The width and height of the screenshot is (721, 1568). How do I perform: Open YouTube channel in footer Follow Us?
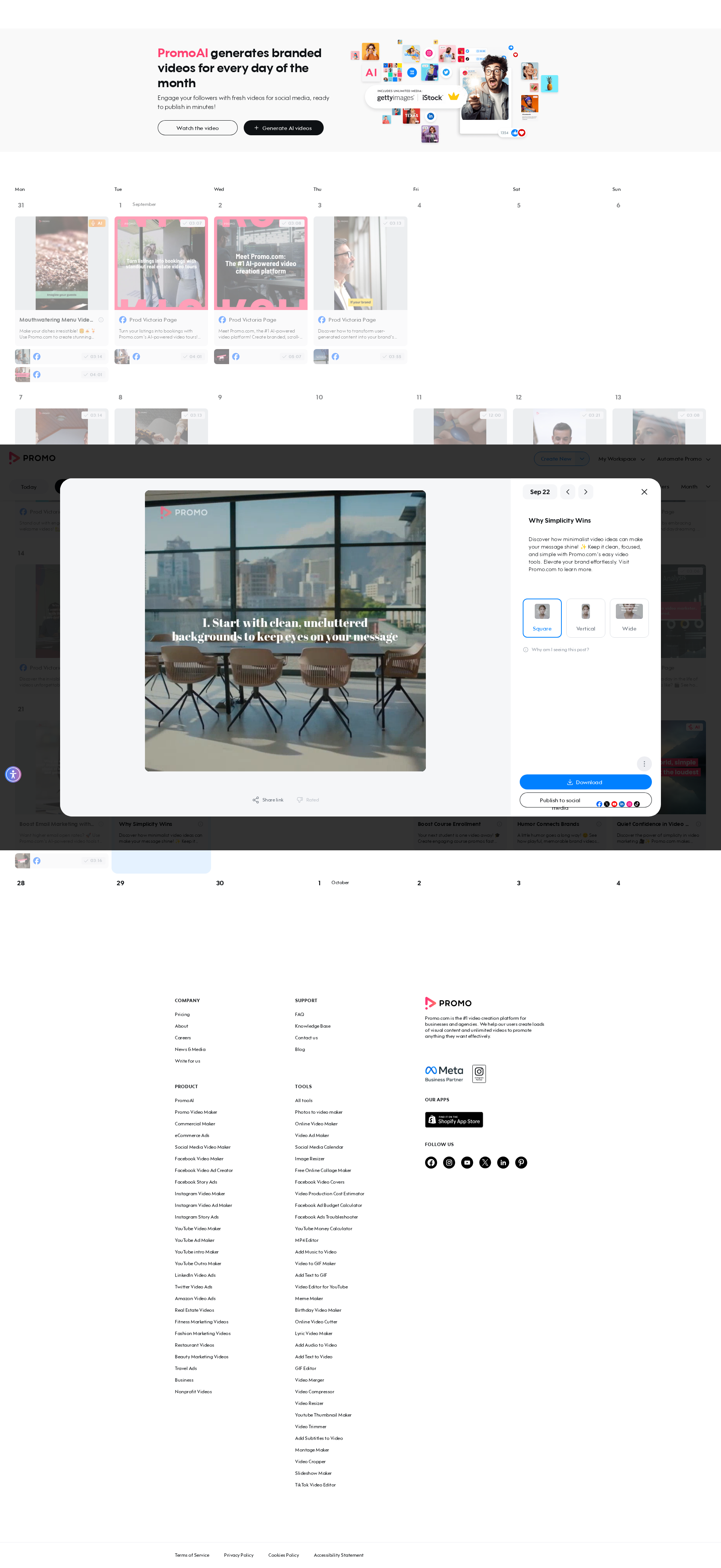coord(467,1163)
